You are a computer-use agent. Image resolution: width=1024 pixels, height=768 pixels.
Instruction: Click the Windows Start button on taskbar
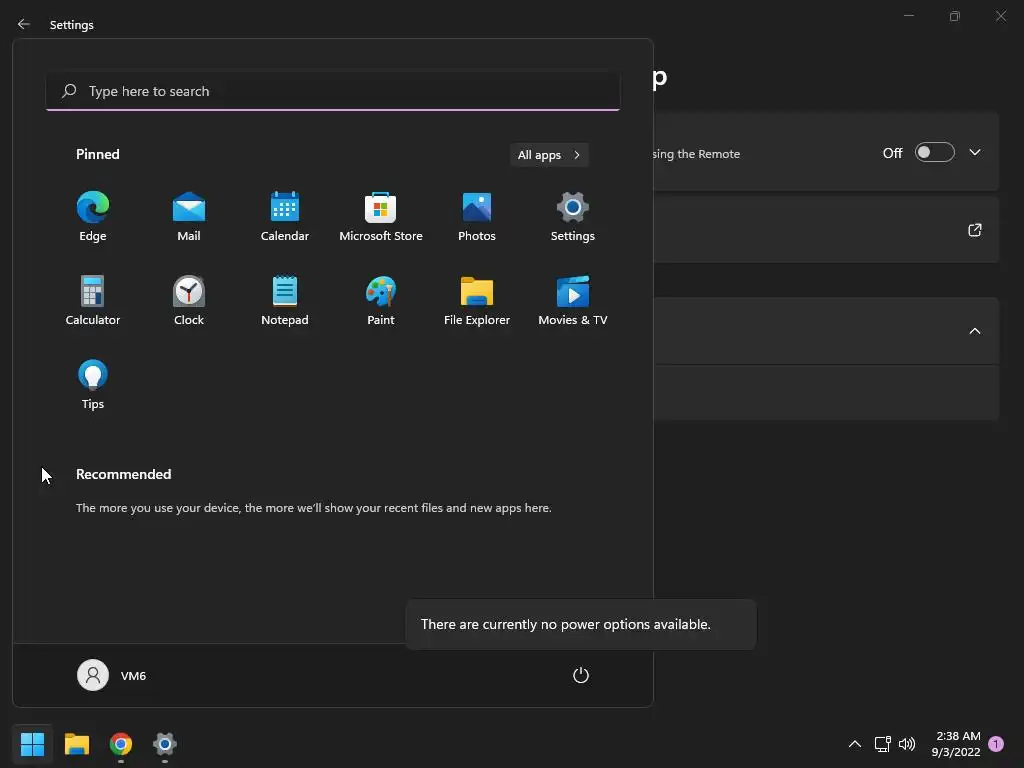click(32, 744)
